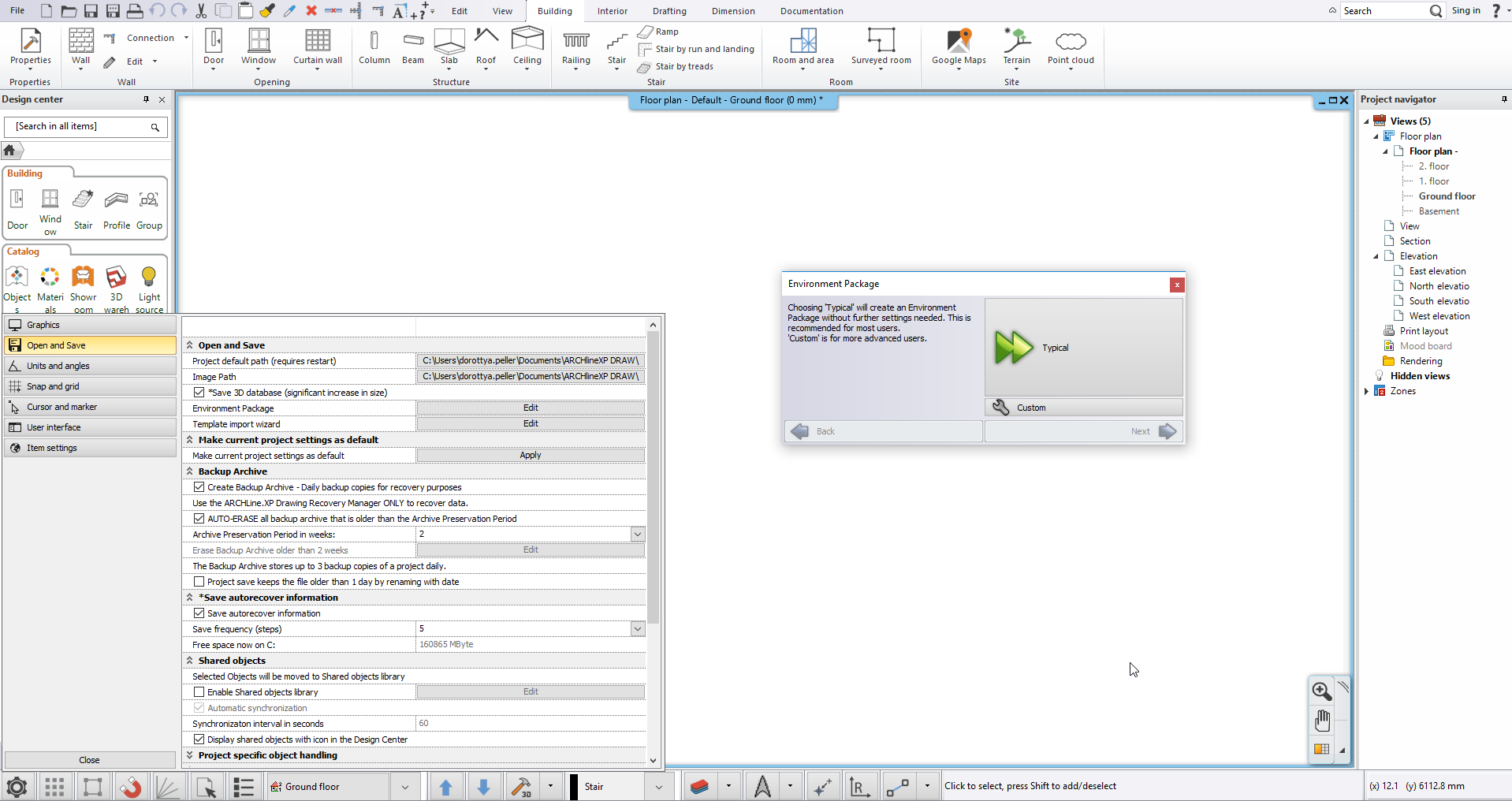Click the layer color palette icon bottom right
Viewport: 1512px width, 801px height.
1321,750
